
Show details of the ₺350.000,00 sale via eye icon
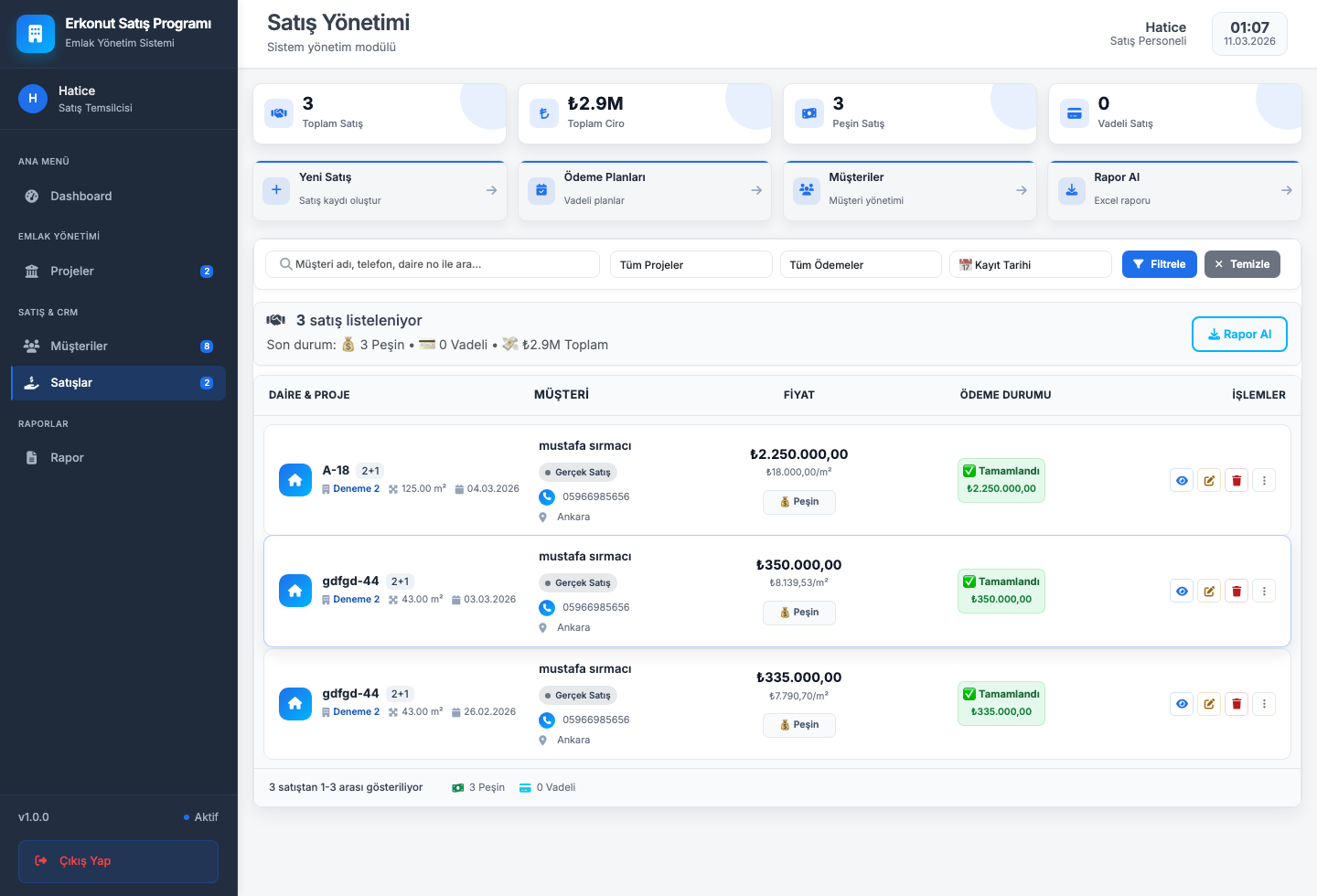pos(1182,592)
